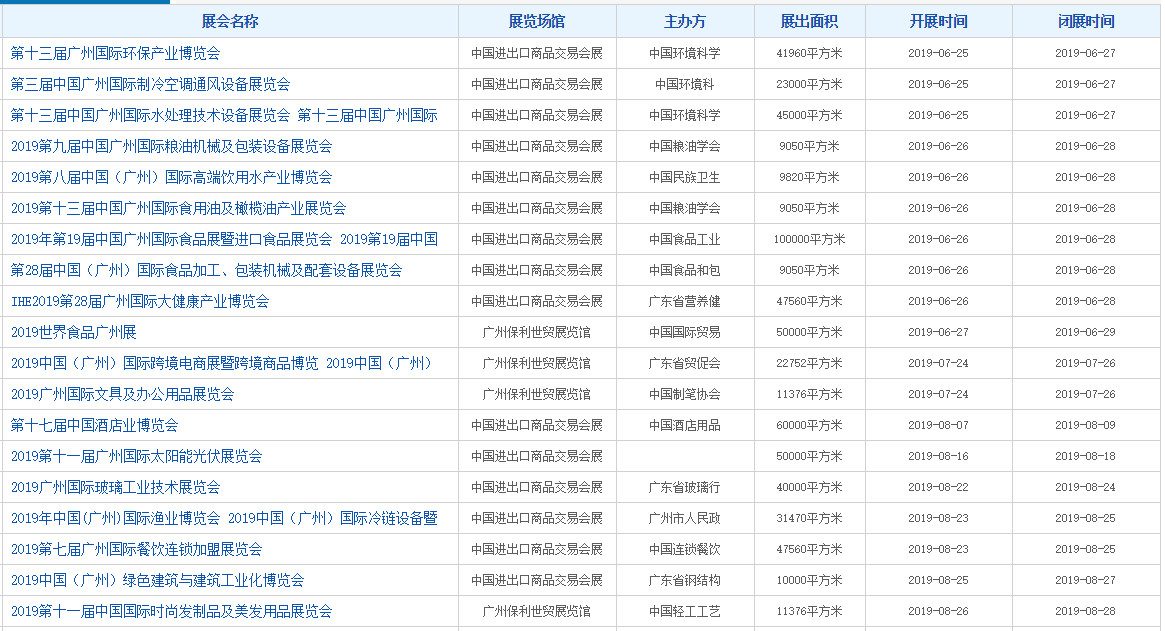Select the 45000平方米 area cell

click(x=809, y=116)
